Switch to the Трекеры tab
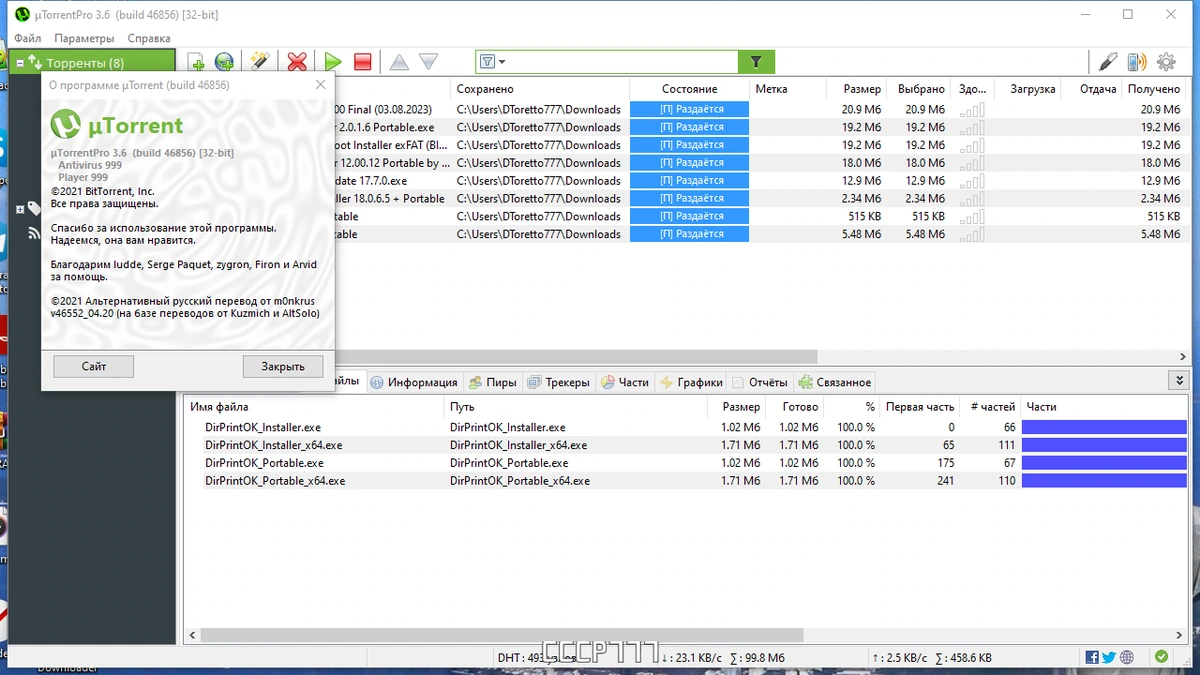This screenshot has width=1200, height=675. click(559, 382)
